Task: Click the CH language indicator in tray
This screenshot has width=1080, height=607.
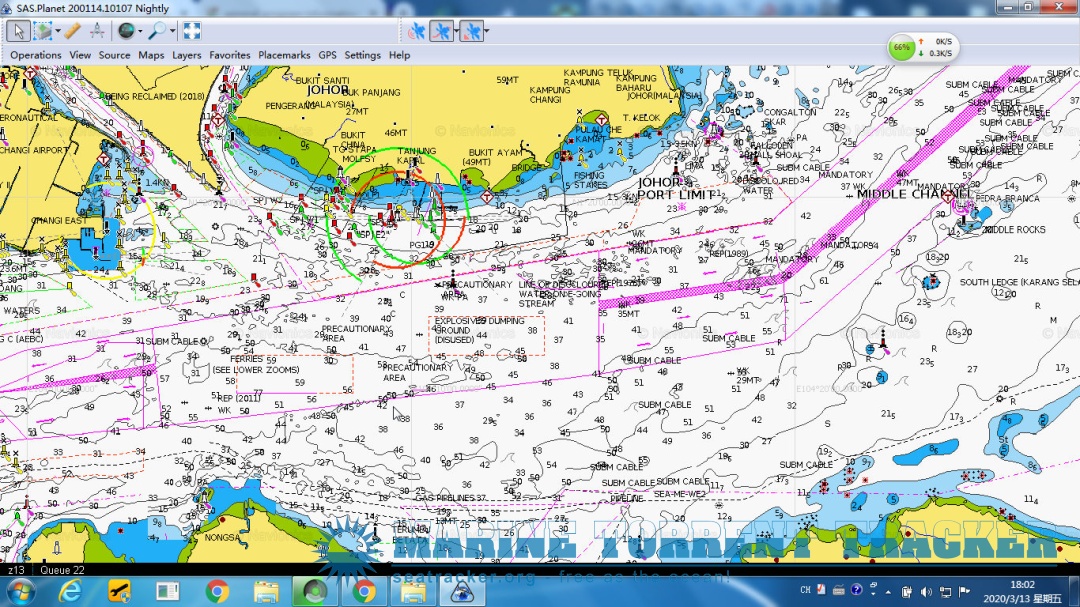Action: click(x=805, y=590)
